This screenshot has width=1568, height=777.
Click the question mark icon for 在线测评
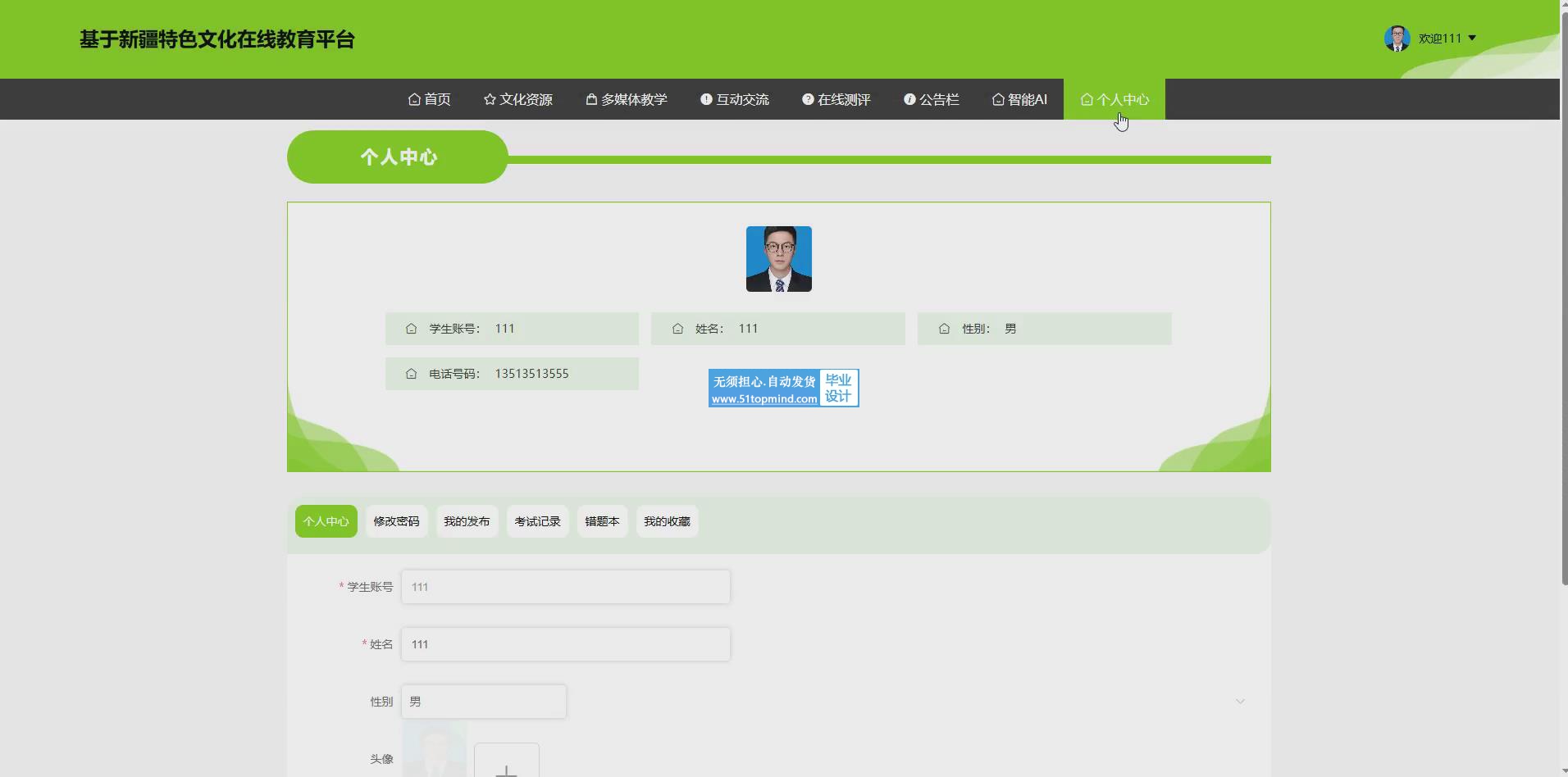(x=808, y=99)
